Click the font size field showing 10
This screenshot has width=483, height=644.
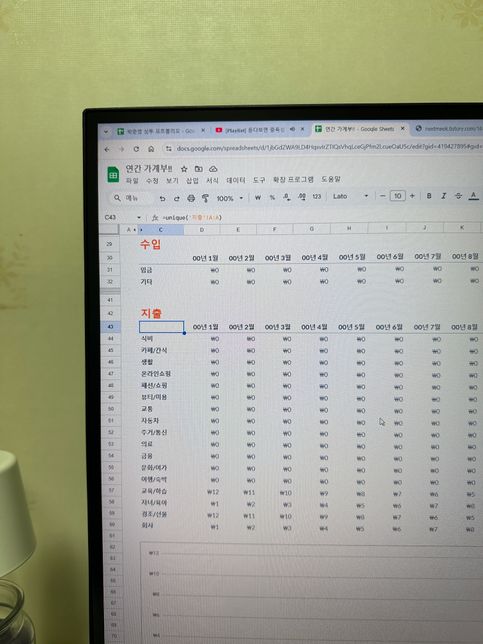coord(397,196)
